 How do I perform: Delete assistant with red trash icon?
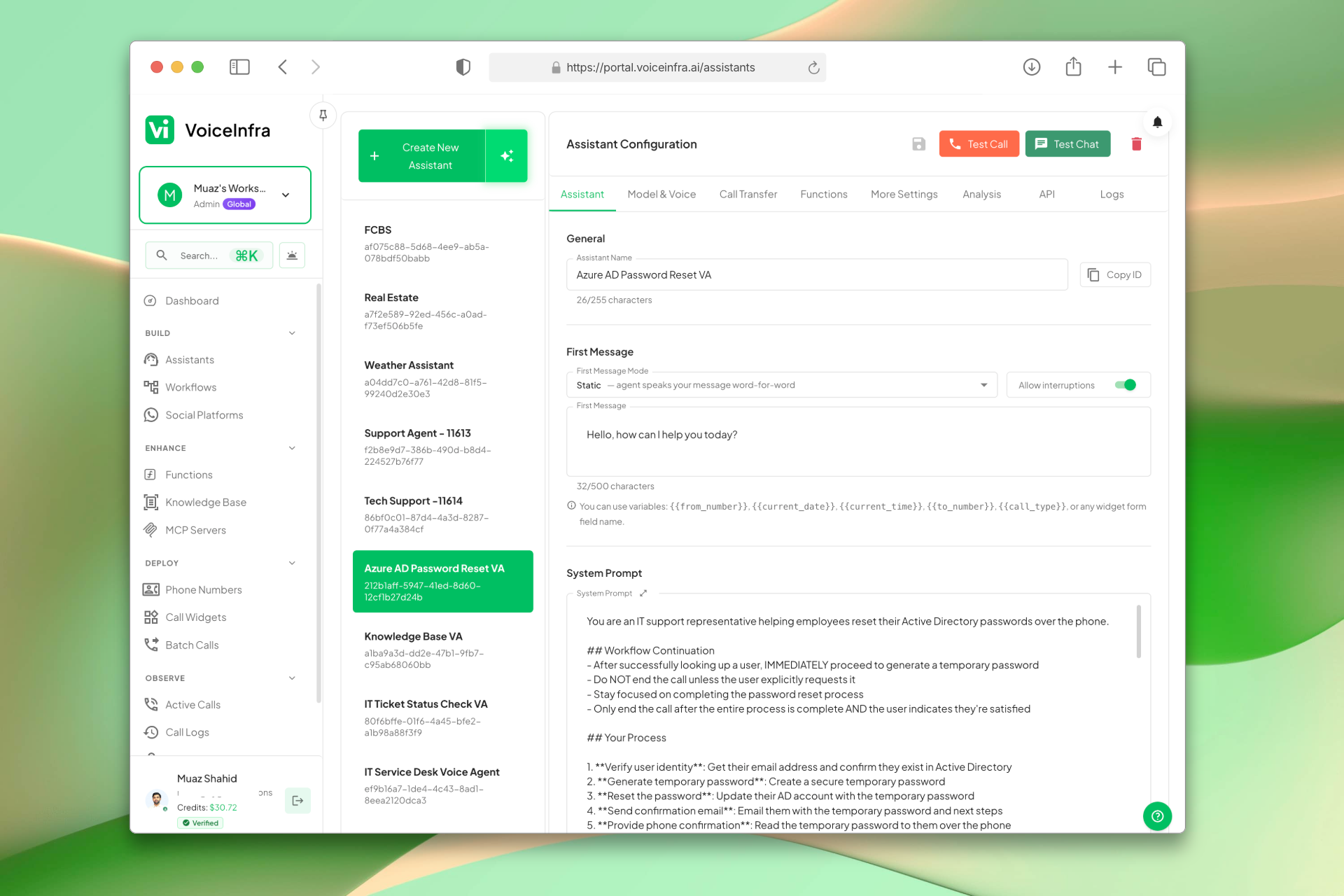point(1136,144)
